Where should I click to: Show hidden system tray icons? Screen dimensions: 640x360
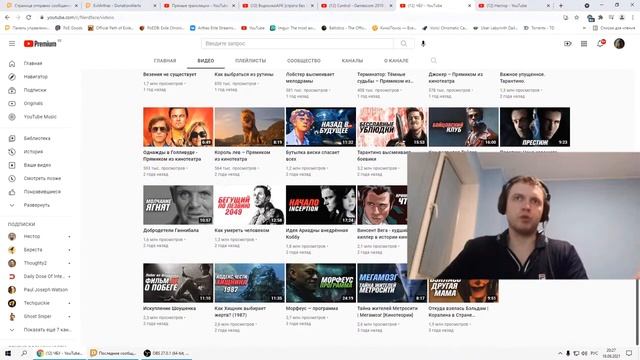(560, 353)
